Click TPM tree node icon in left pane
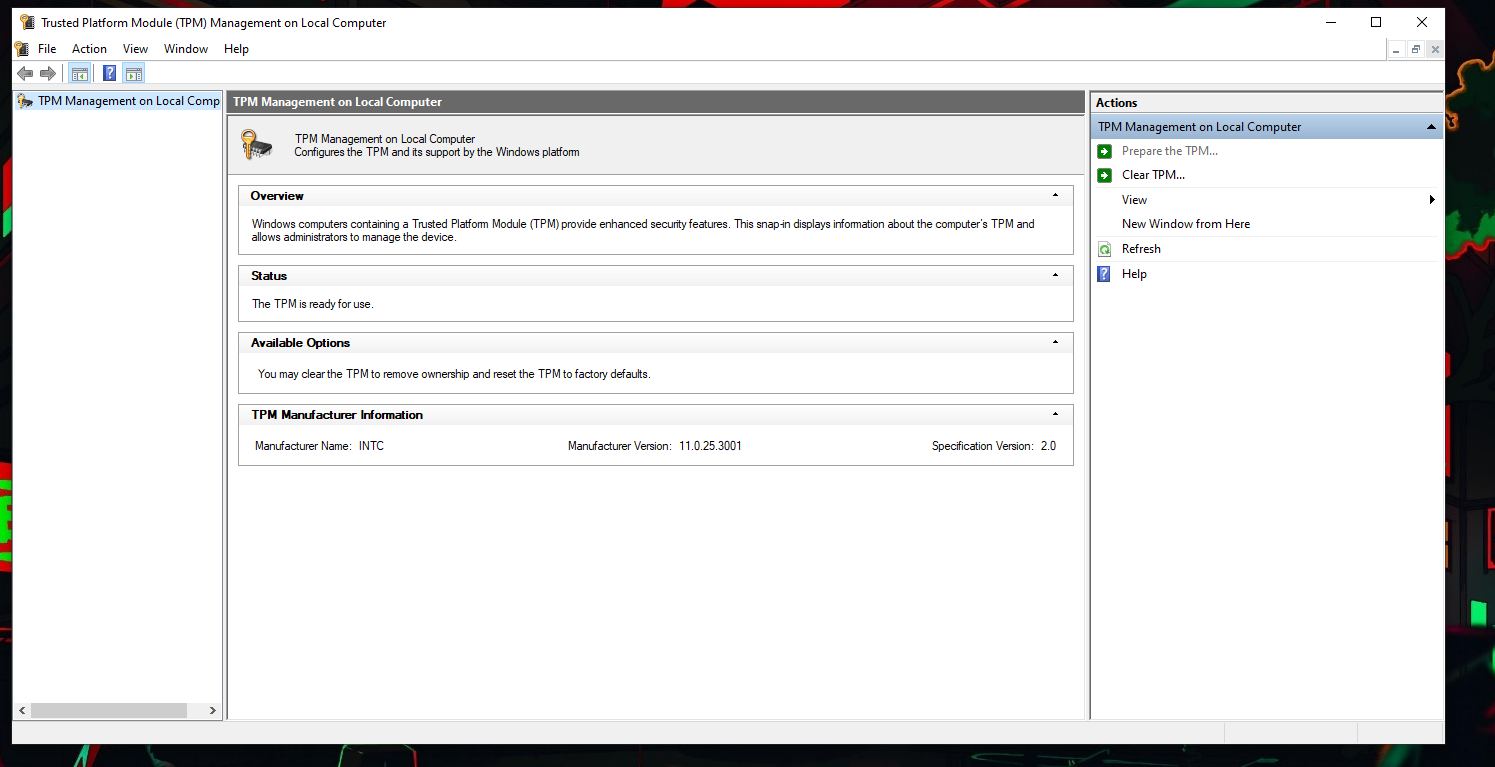The image size is (1495, 767). point(25,100)
